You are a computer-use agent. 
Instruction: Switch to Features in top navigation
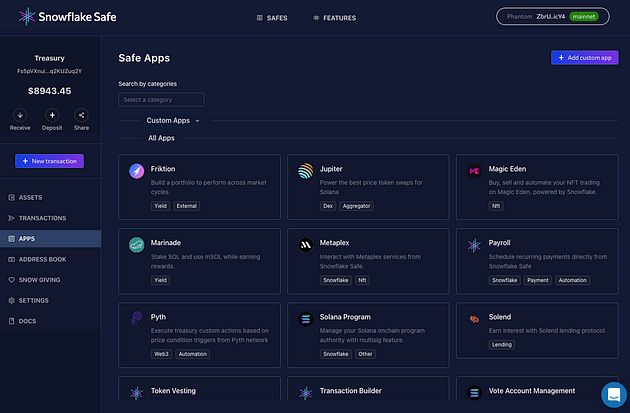coord(335,18)
